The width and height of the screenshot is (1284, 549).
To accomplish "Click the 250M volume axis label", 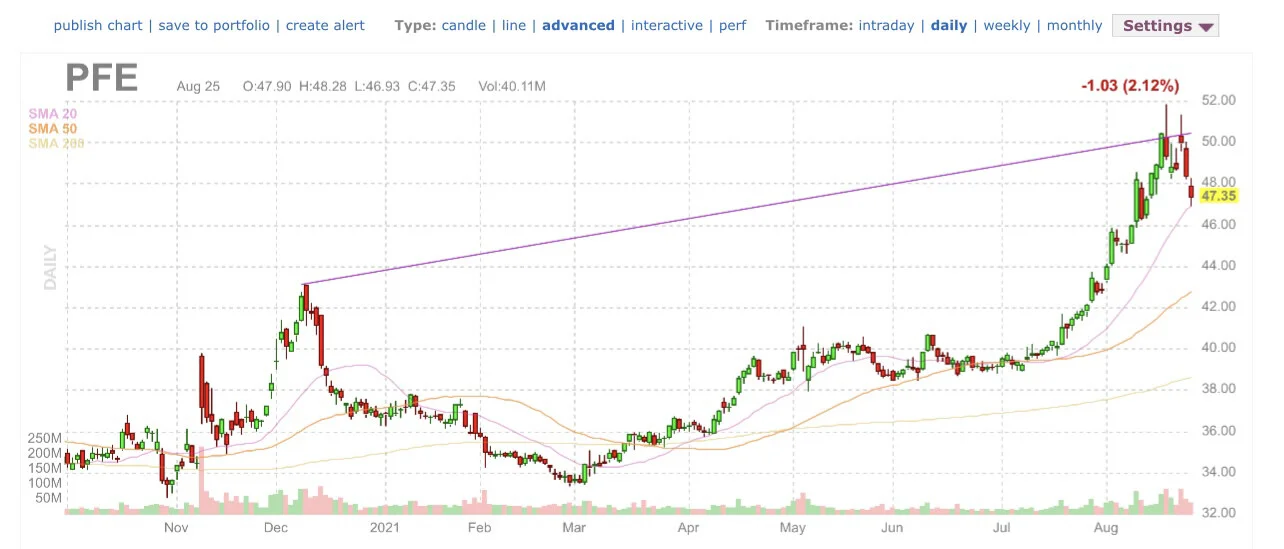I will pyautogui.click(x=44, y=439).
